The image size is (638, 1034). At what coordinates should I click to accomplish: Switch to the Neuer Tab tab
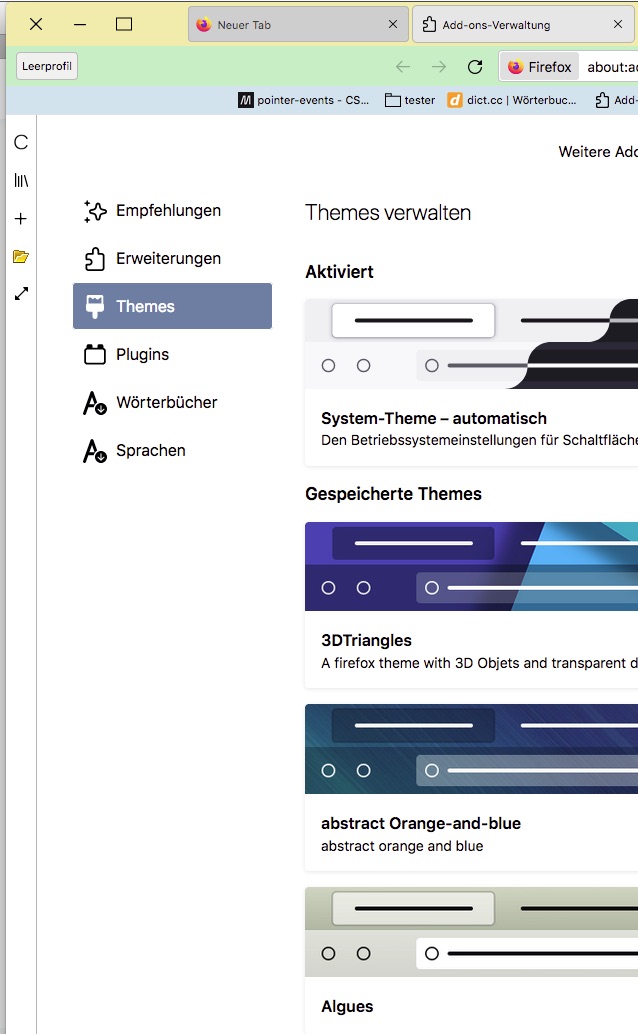(280, 25)
